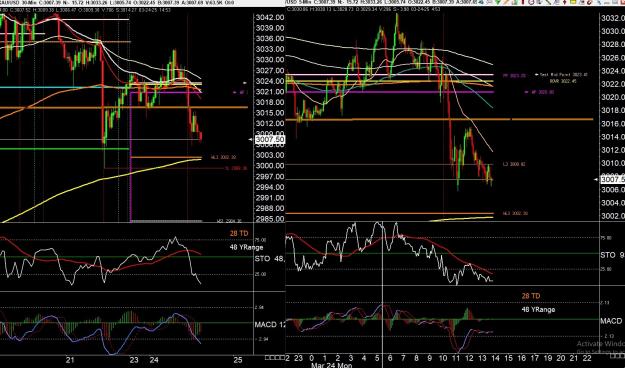Click the 3004 label on the right chart price axis
The image size is (625, 368).
click(x=613, y=203)
